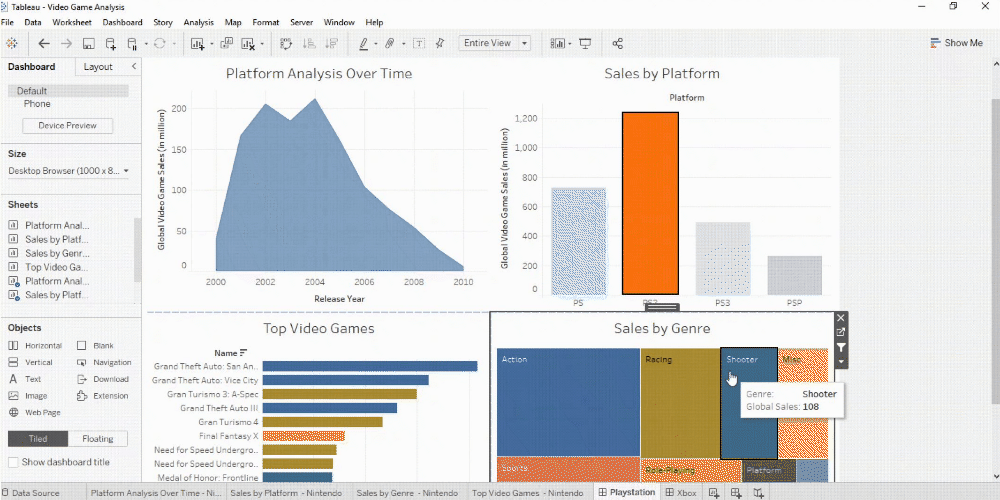Switch to the Layout tab
Viewport: 1000px width, 500px height.
pyautogui.click(x=98, y=66)
